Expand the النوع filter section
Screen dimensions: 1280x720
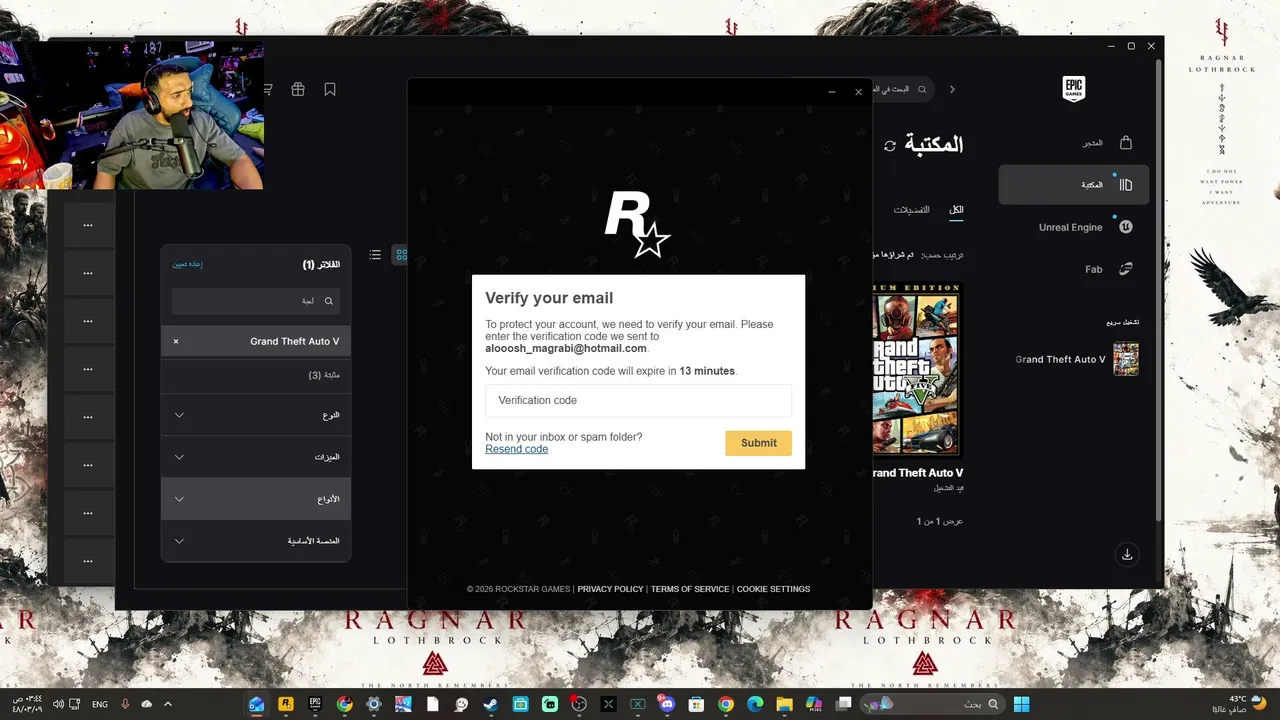click(256, 415)
